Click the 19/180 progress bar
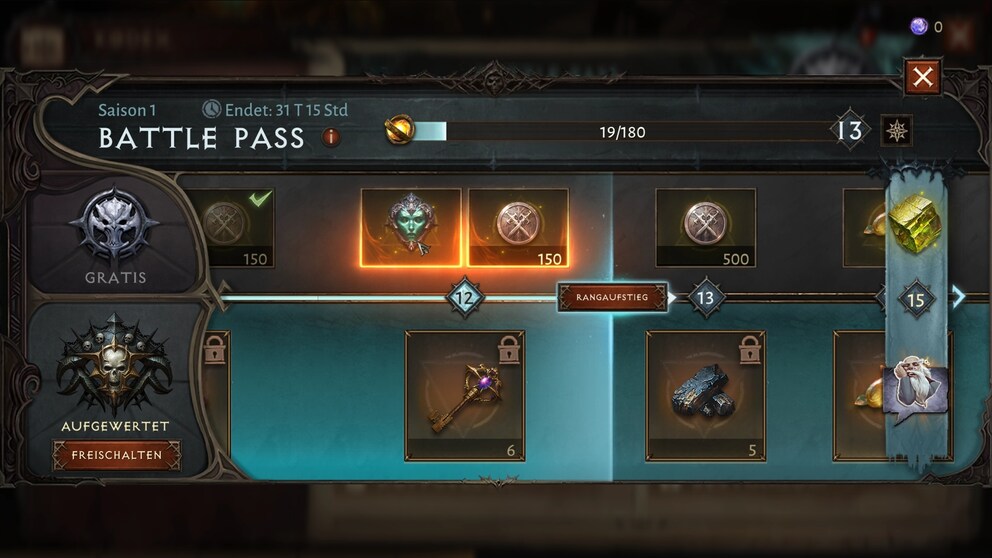The width and height of the screenshot is (992, 558). 623,132
